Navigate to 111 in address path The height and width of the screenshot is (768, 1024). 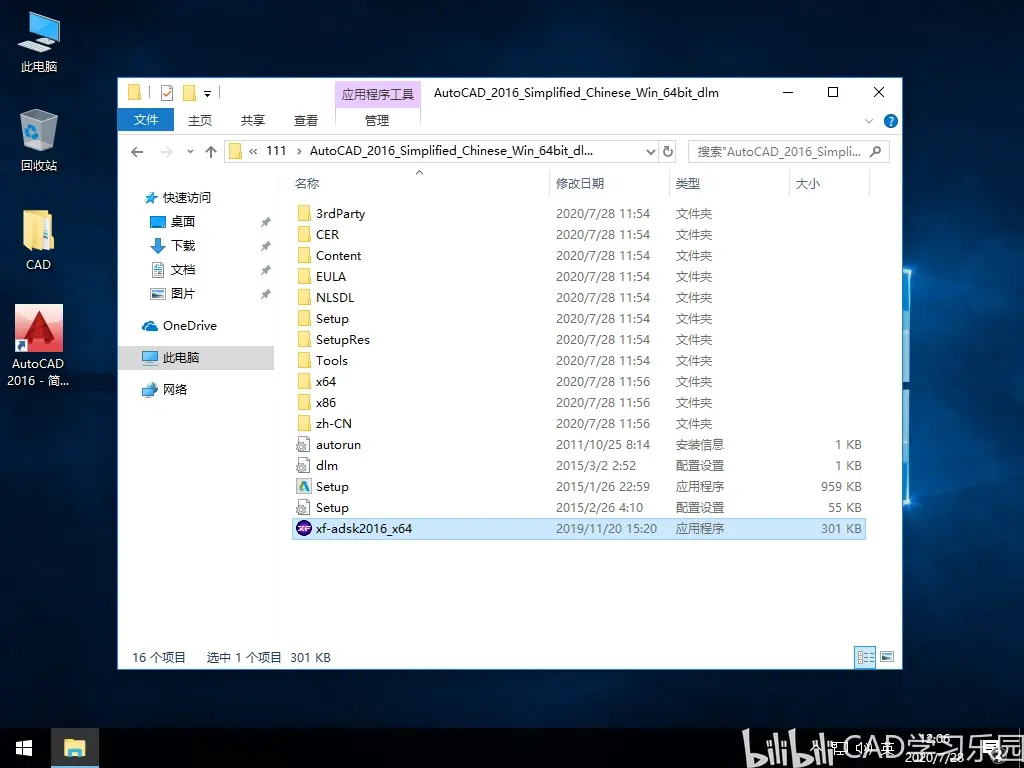pos(276,151)
